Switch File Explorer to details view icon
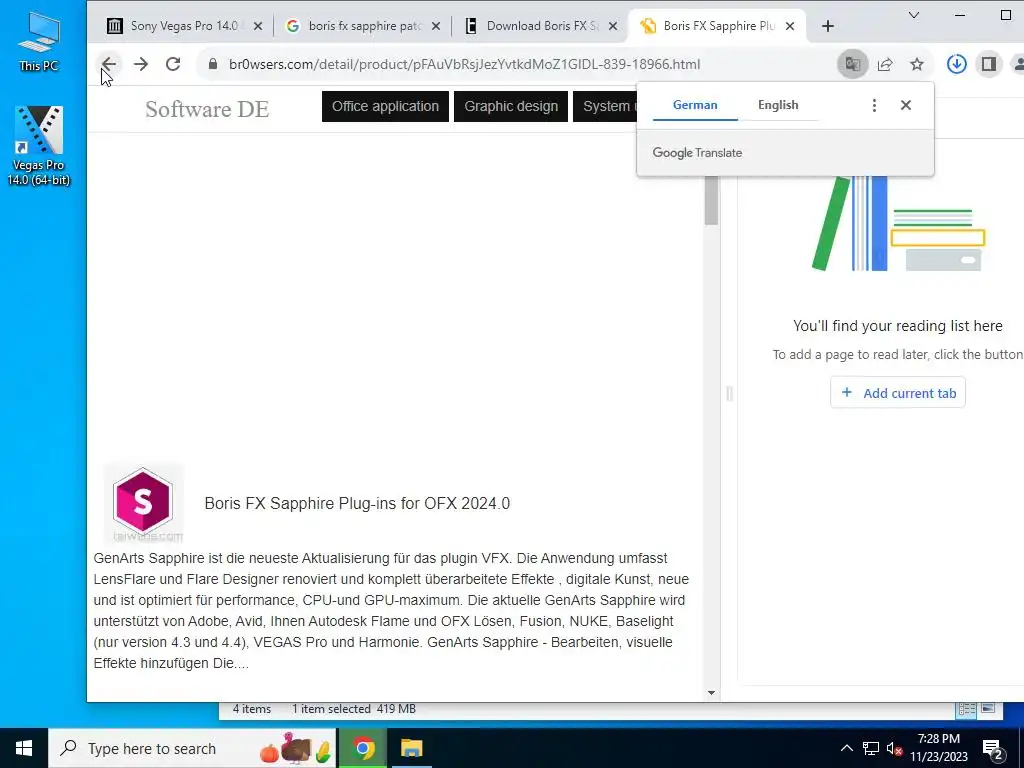The height and width of the screenshot is (768, 1024). 967,709
